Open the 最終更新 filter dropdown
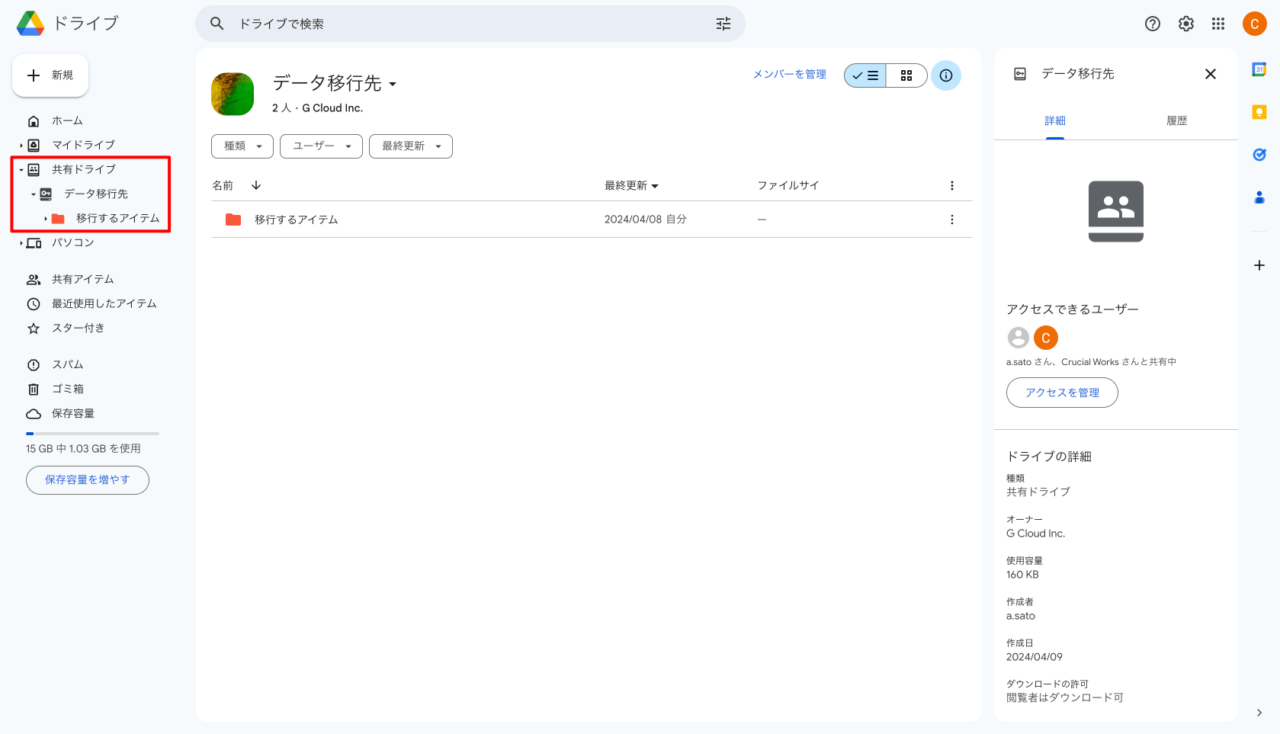1280x734 pixels. (410, 146)
